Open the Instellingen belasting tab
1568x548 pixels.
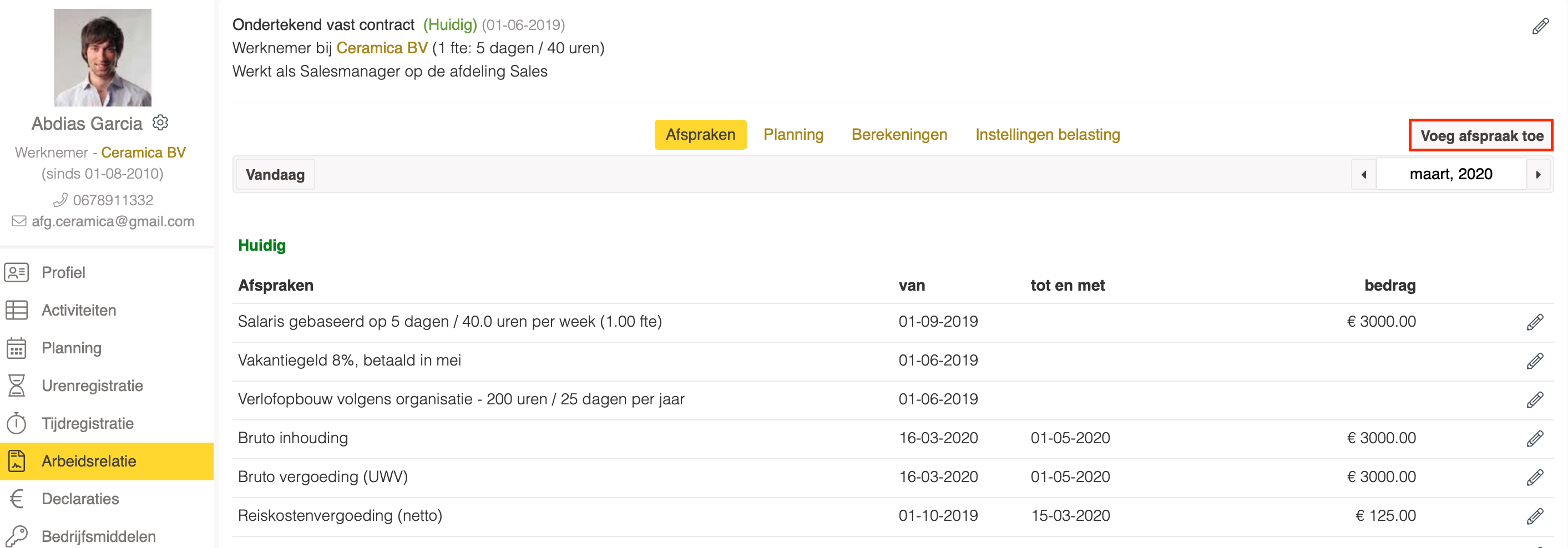[x=1048, y=134]
